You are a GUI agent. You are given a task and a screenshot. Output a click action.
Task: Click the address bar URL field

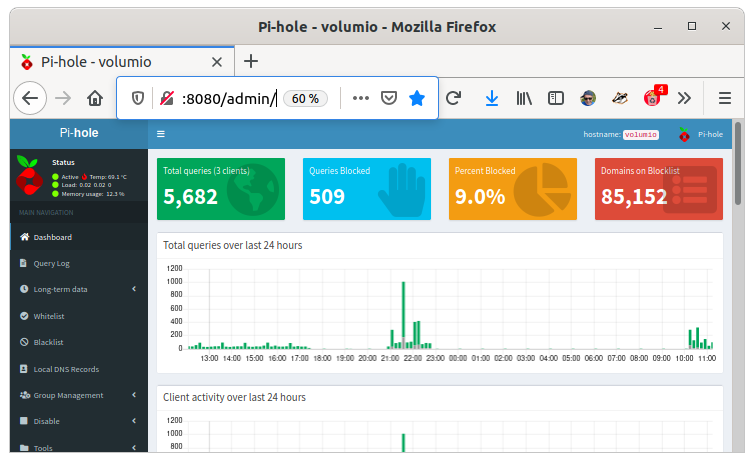tap(229, 99)
